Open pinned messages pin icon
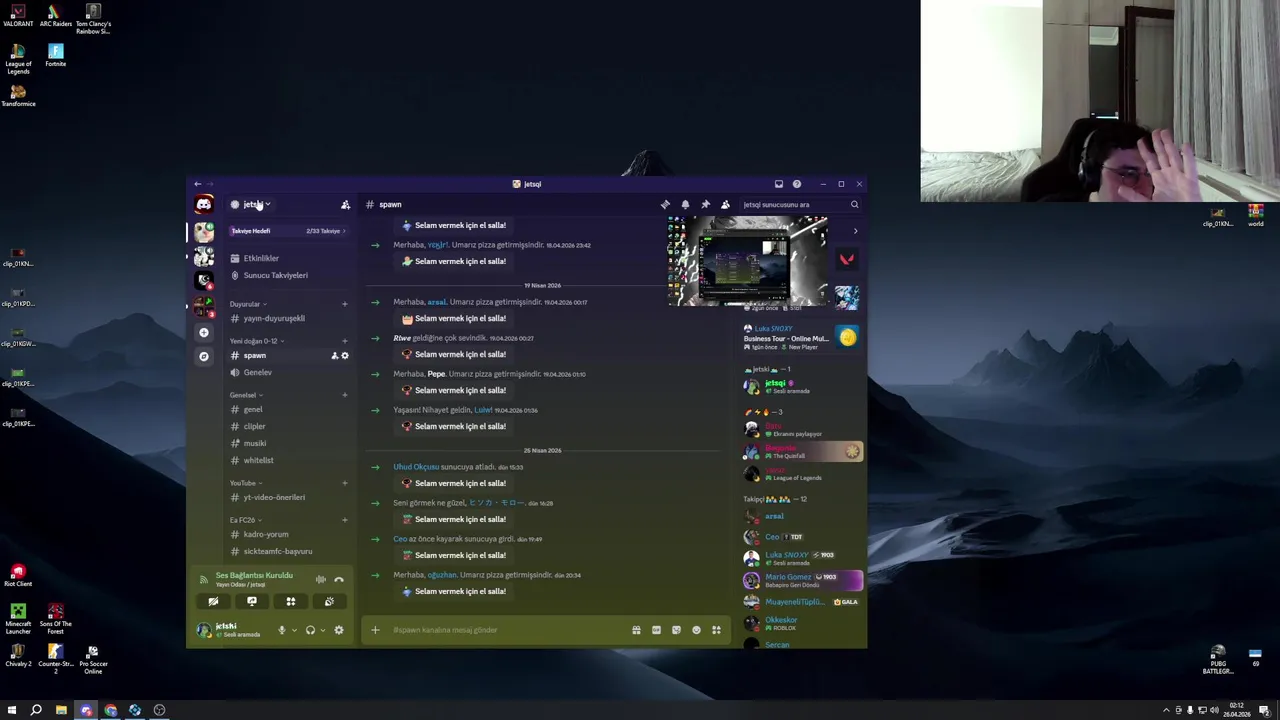The image size is (1280, 720). pyautogui.click(x=705, y=205)
